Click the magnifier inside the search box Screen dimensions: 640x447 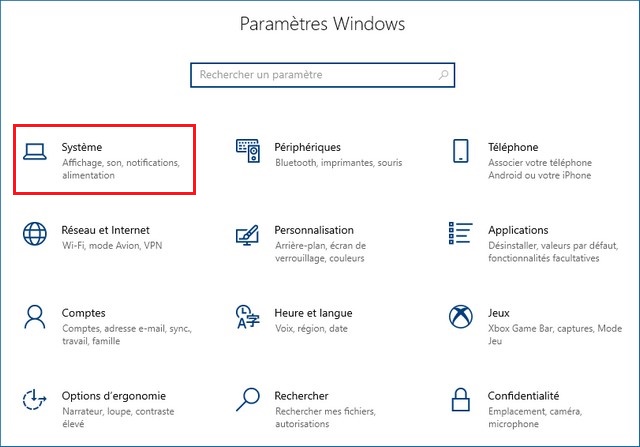coord(440,75)
